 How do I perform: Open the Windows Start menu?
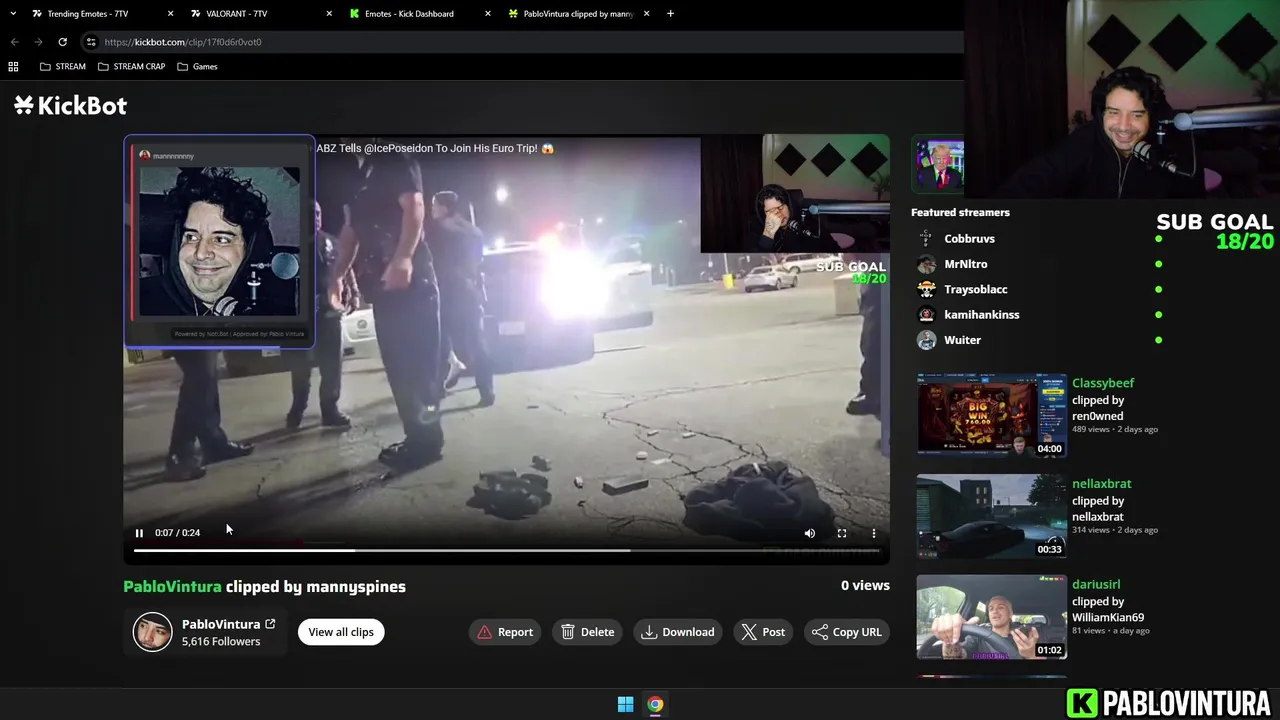625,704
